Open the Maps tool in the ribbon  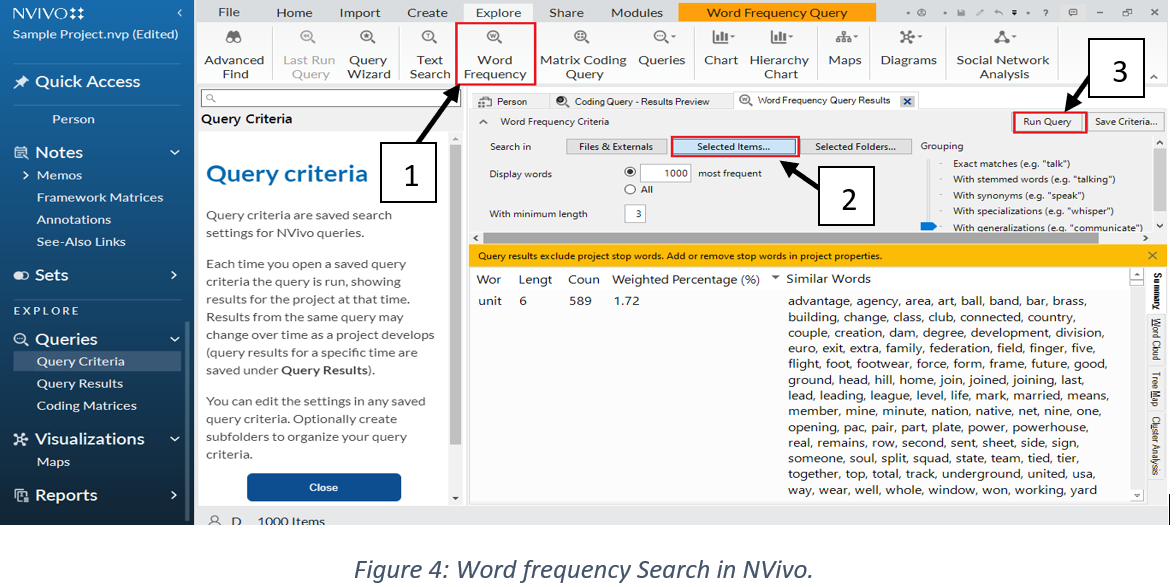(843, 60)
